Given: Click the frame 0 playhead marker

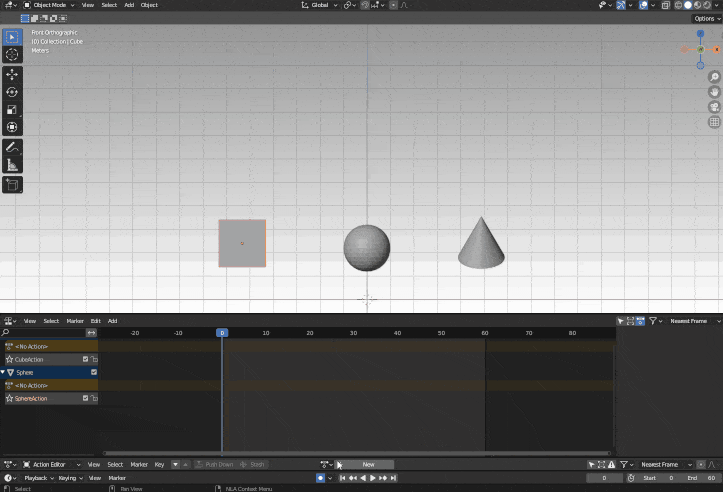Looking at the screenshot, I should 222,333.
